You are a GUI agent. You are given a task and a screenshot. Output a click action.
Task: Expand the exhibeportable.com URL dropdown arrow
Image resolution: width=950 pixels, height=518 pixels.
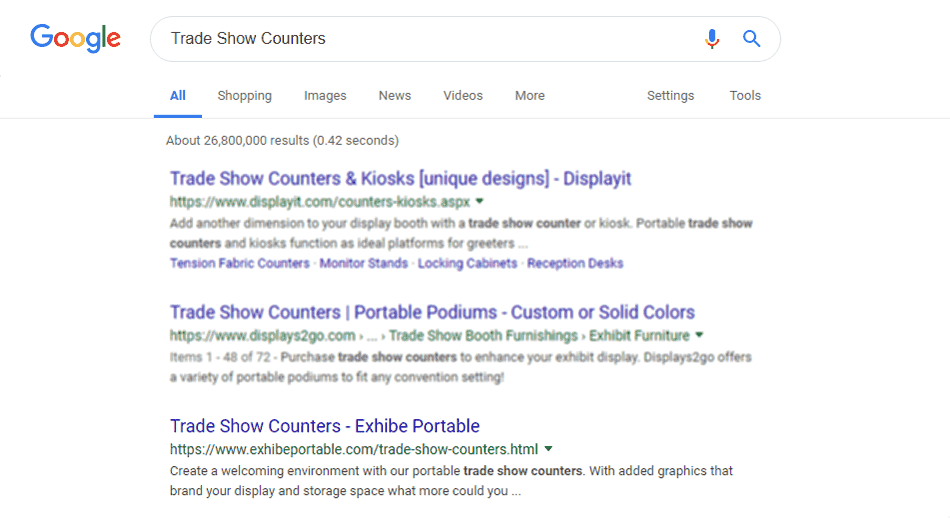(548, 449)
